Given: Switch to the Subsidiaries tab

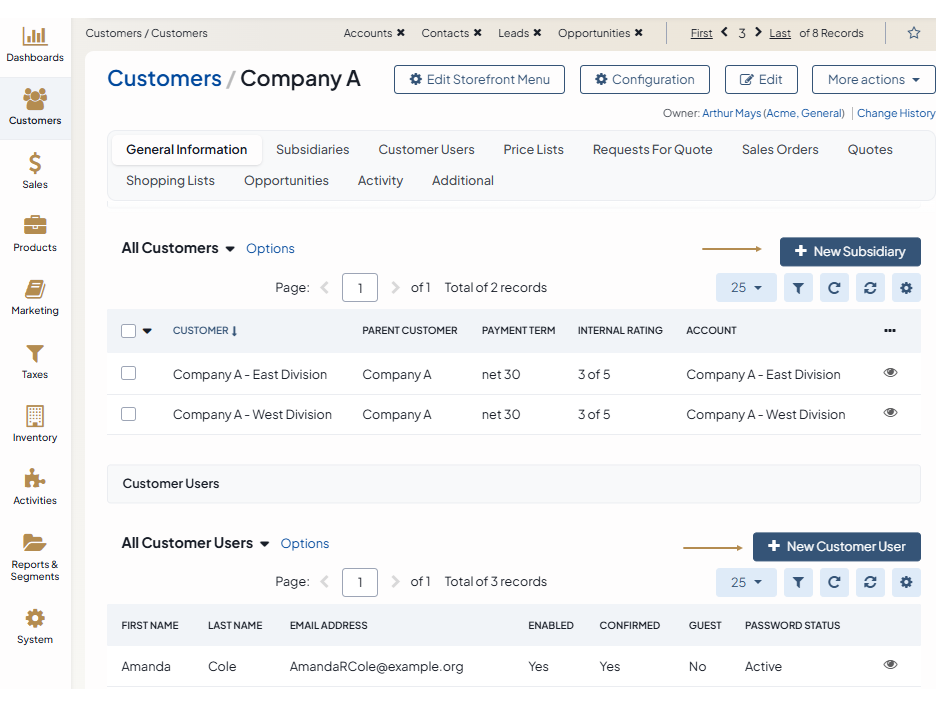Looking at the screenshot, I should click(312, 150).
